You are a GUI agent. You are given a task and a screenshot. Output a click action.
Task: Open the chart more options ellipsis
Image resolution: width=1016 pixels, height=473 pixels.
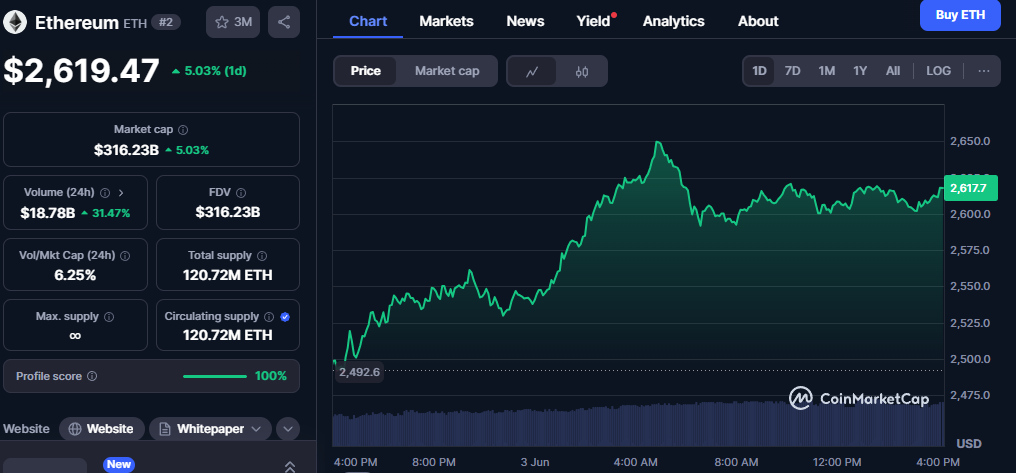pos(984,71)
